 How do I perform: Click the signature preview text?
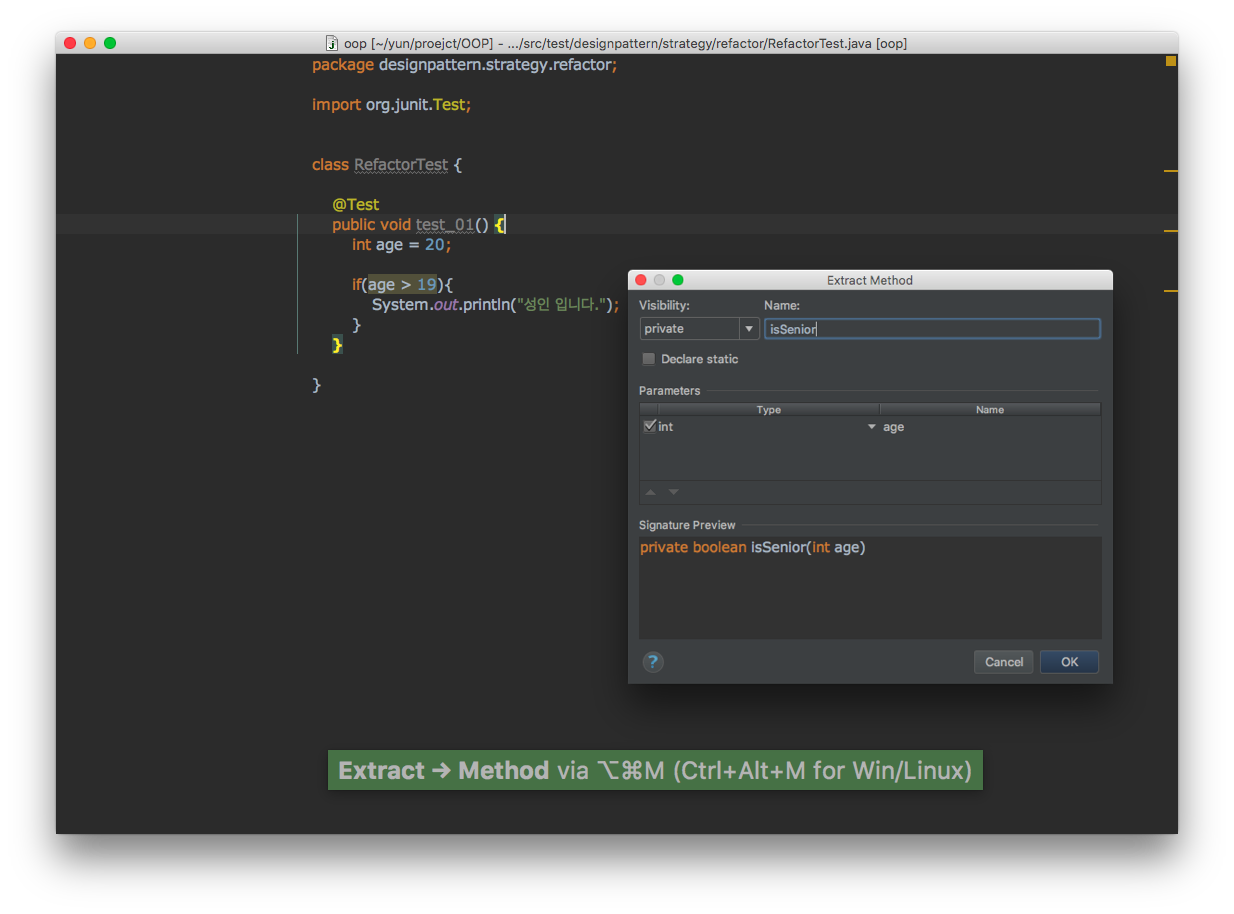coord(752,547)
